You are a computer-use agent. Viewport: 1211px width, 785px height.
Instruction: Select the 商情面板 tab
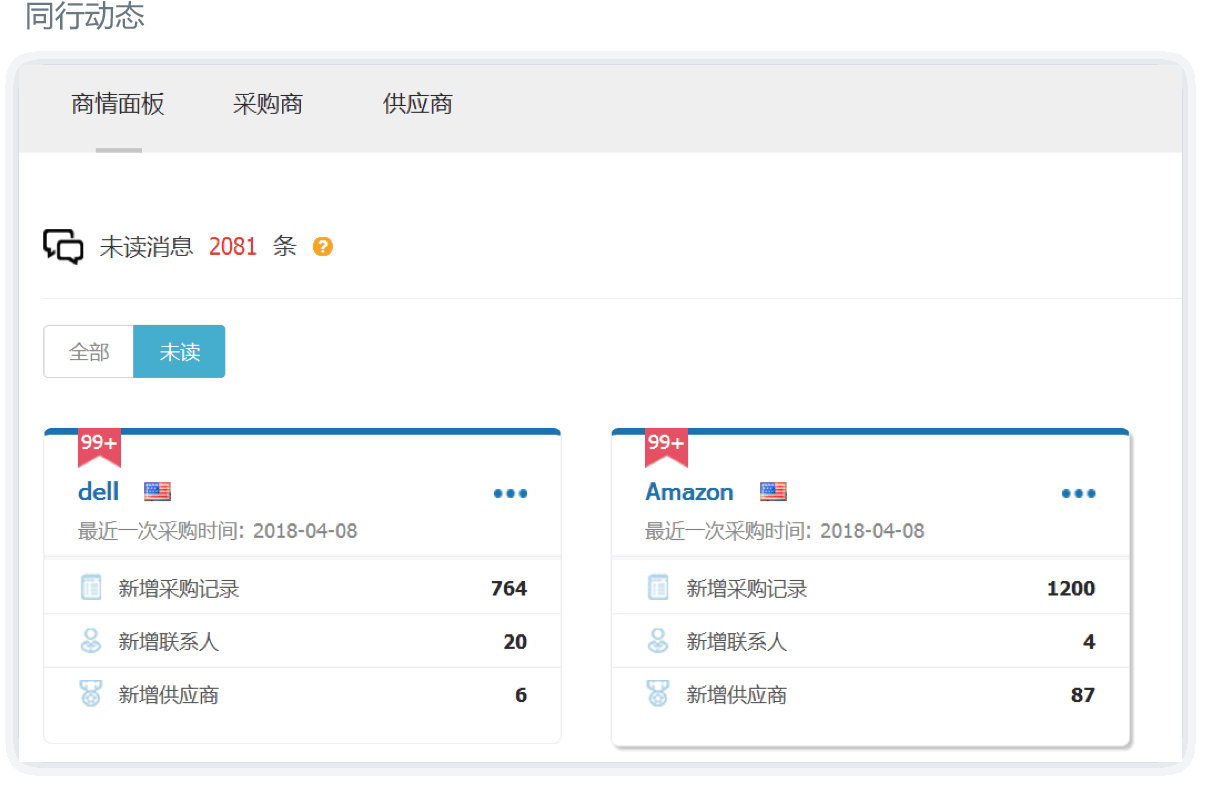click(118, 104)
